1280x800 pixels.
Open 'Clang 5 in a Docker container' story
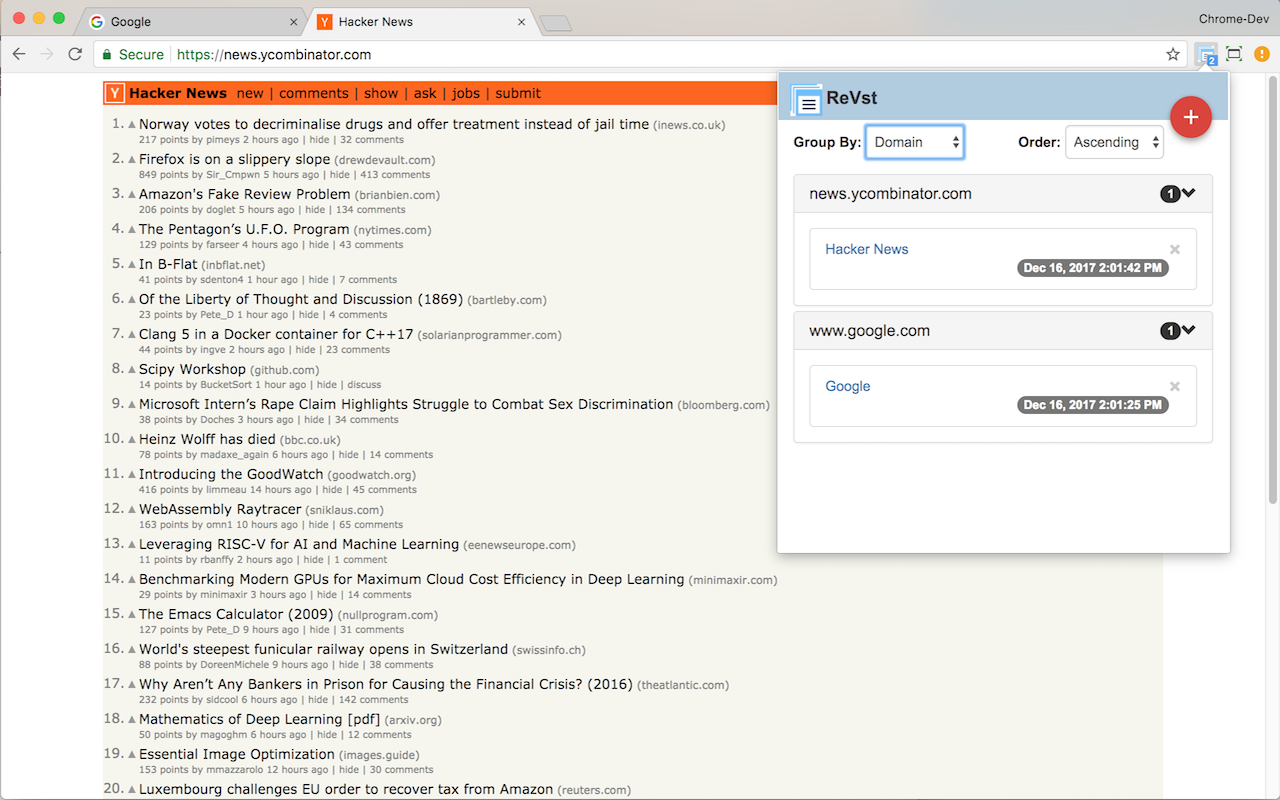click(276, 334)
